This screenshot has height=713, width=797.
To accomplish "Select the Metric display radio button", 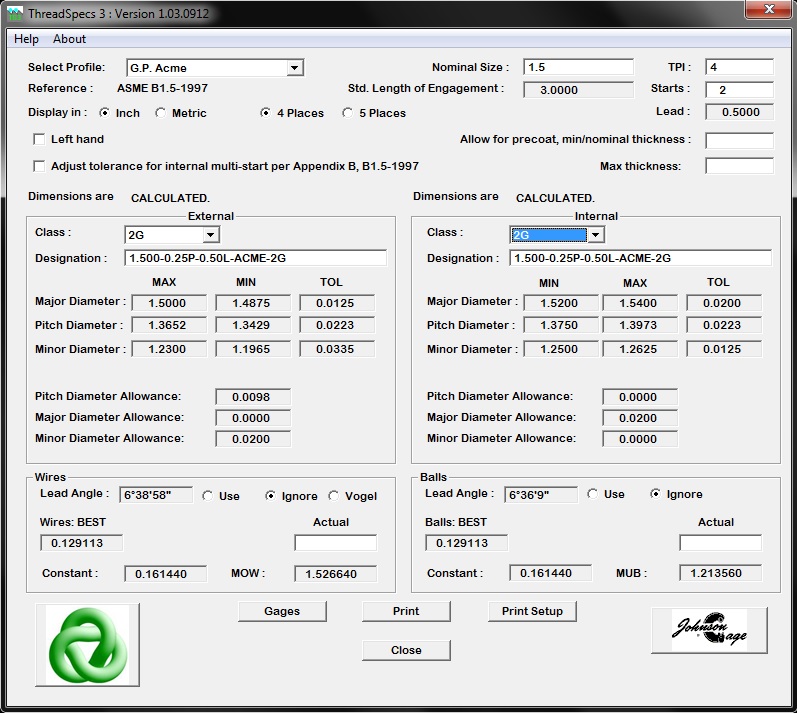I will click(161, 113).
